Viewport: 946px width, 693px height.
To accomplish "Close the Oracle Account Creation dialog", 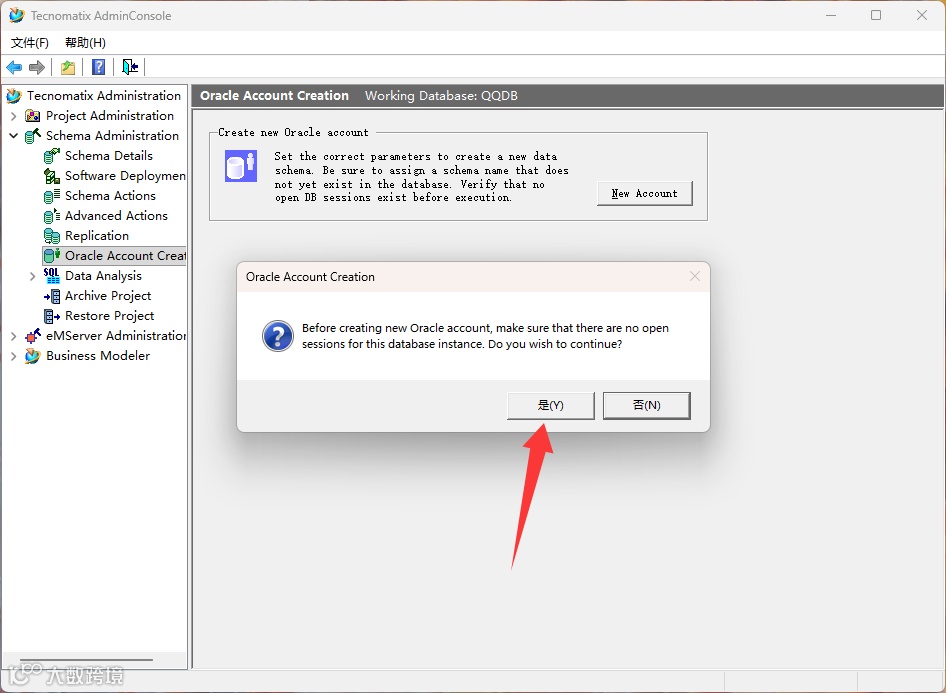I will (x=695, y=276).
